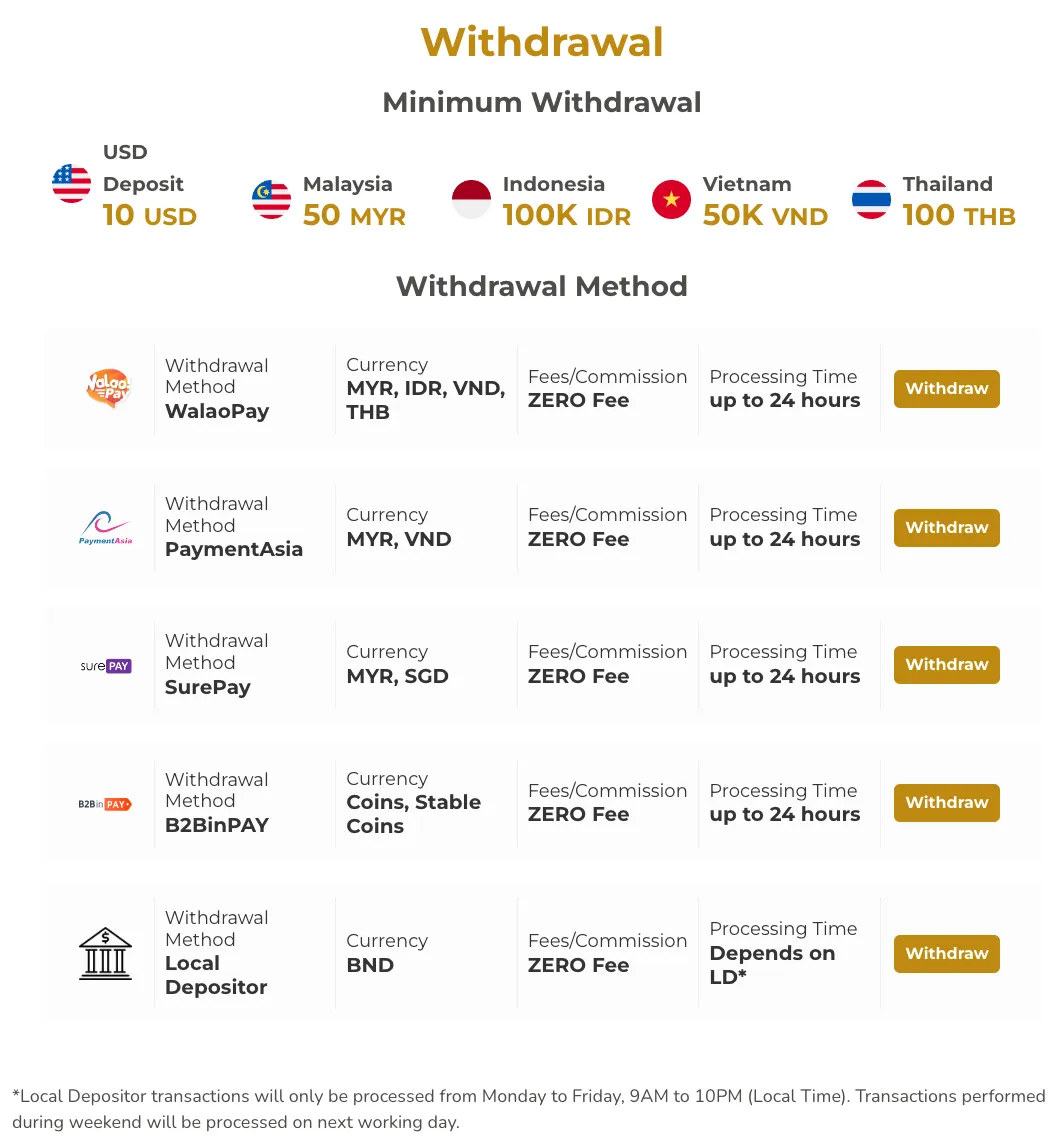Click the Malaysia flag icon
Screen dimensions: 1064x1146
tap(271, 199)
